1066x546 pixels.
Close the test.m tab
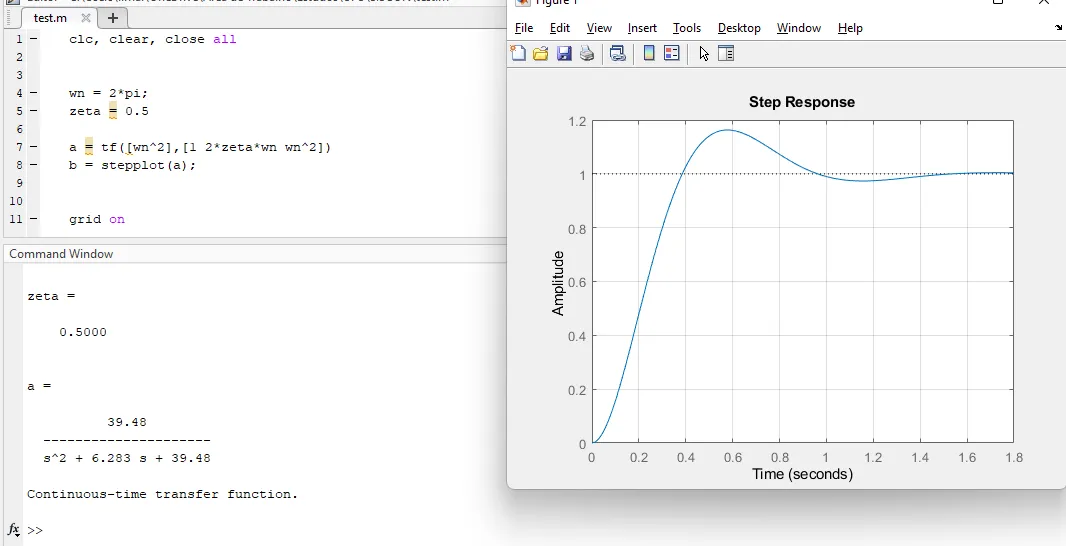point(86,18)
